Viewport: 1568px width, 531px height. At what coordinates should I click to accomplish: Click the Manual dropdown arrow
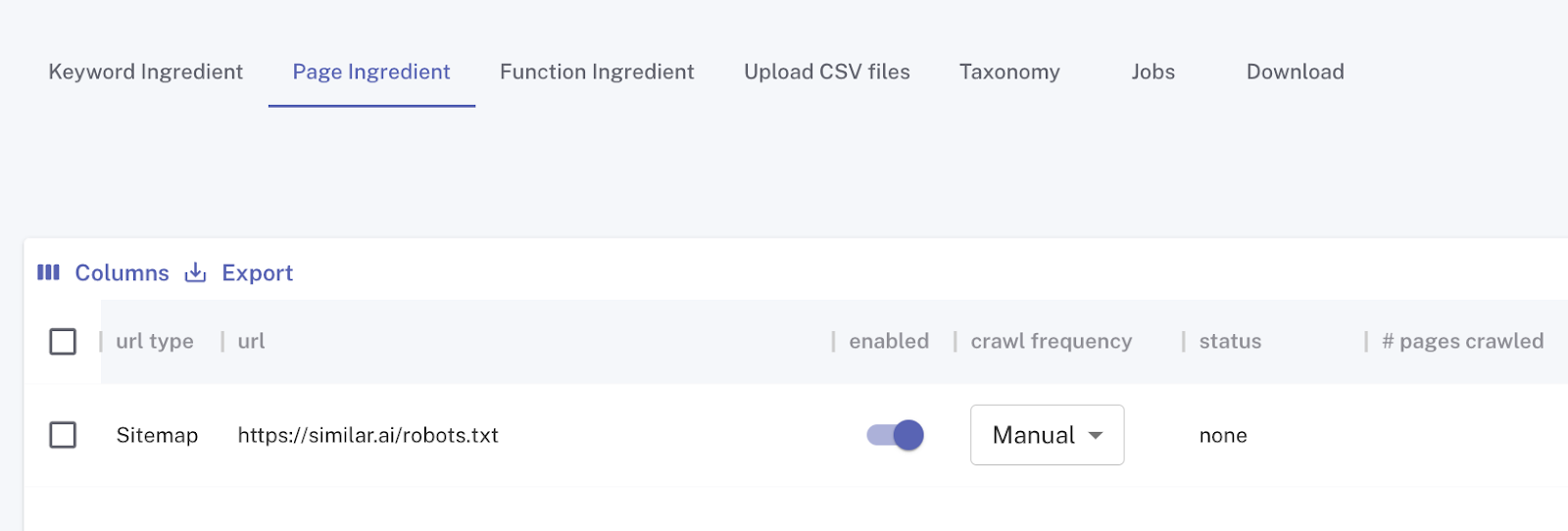coord(1096,435)
